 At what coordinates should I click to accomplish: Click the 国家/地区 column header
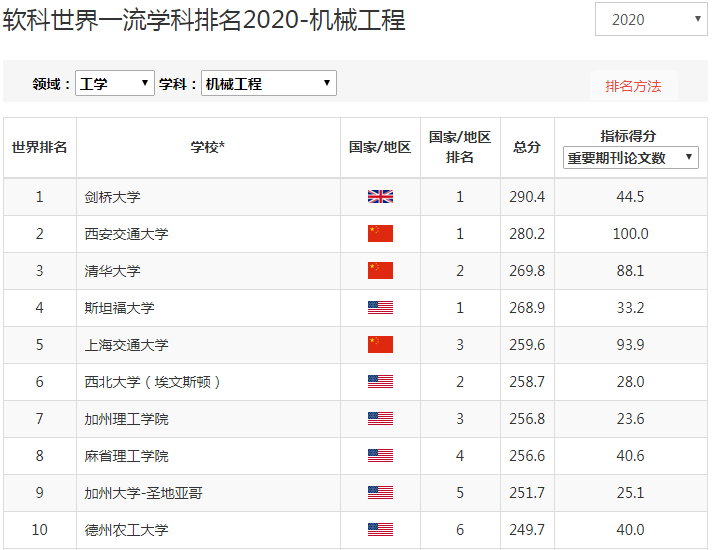pyautogui.click(x=380, y=147)
